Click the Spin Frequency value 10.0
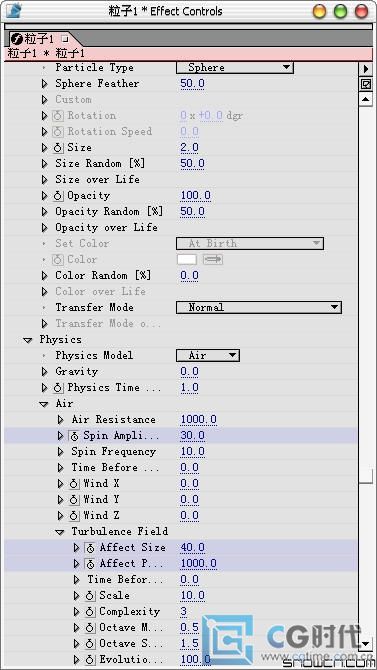 (192, 452)
